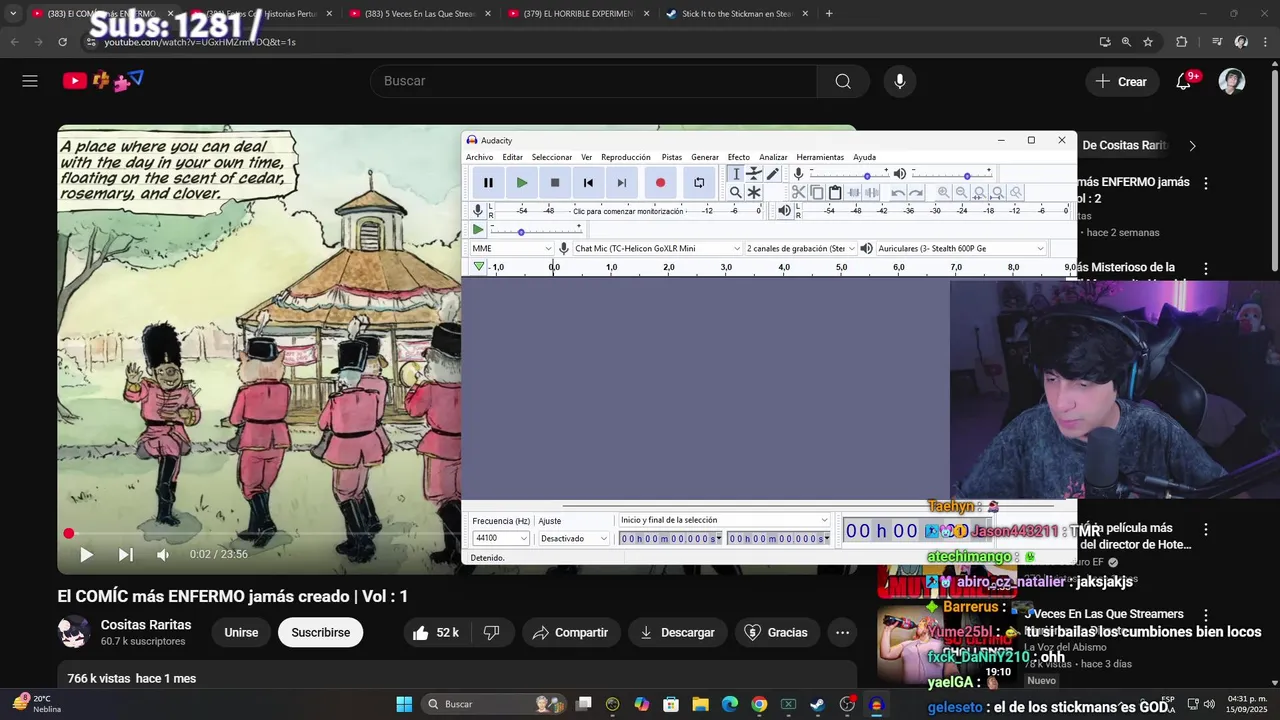The image size is (1280, 720).
Task: Skip to start in Audacity transport
Action: (588, 183)
